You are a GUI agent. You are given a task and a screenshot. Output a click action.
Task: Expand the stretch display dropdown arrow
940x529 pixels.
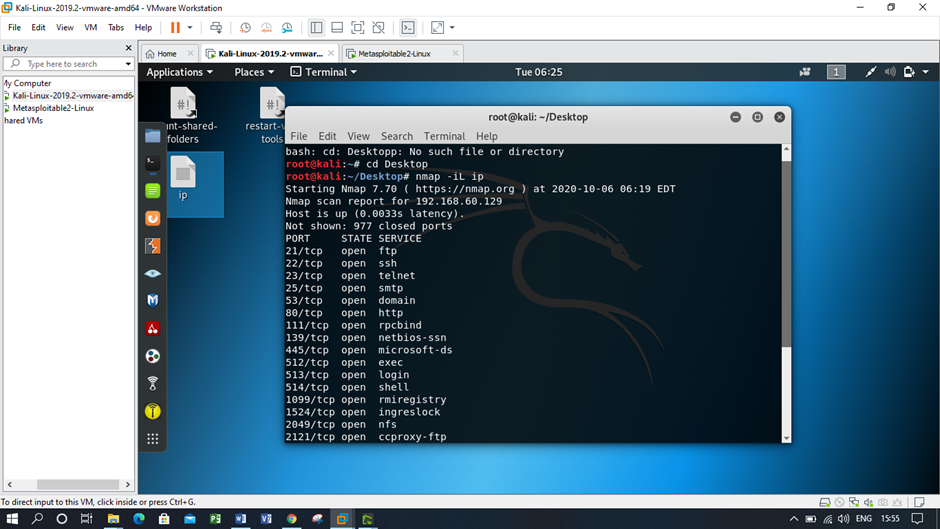click(x=452, y=28)
